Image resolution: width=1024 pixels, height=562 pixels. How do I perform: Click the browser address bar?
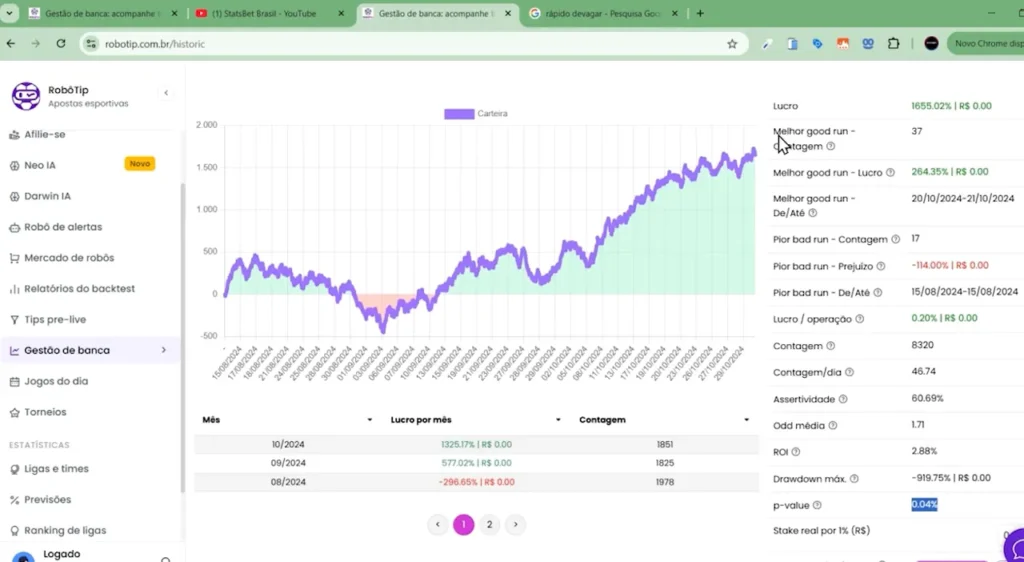click(x=400, y=44)
